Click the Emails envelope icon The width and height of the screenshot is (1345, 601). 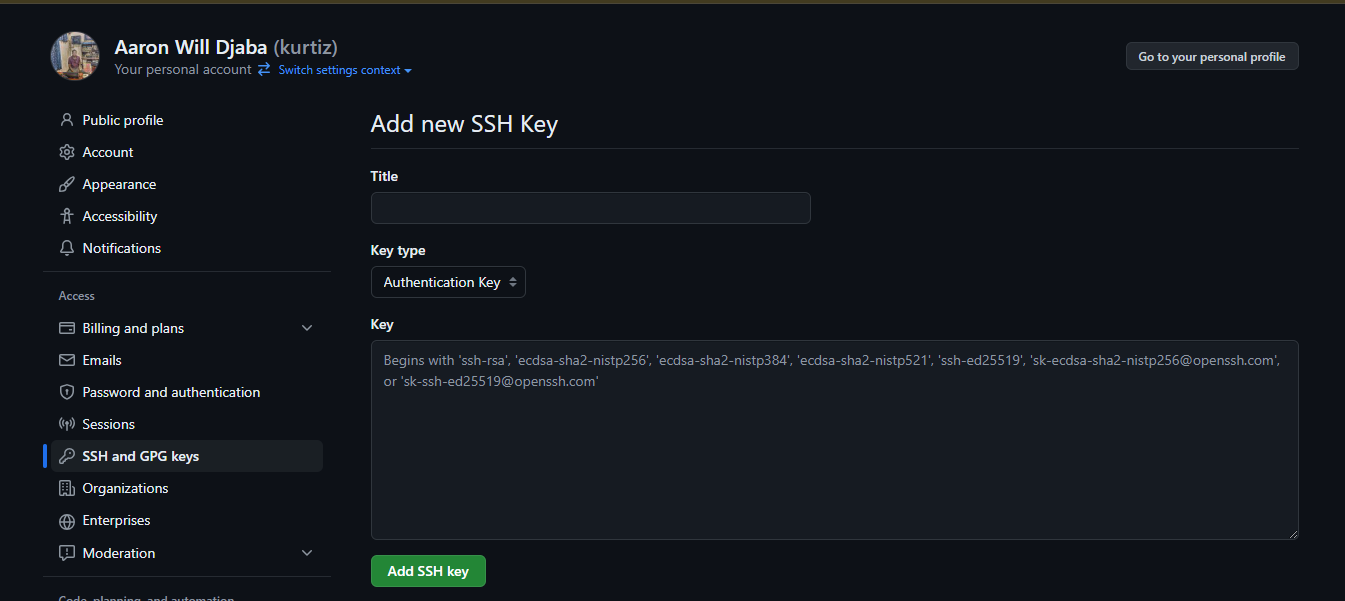coord(67,360)
